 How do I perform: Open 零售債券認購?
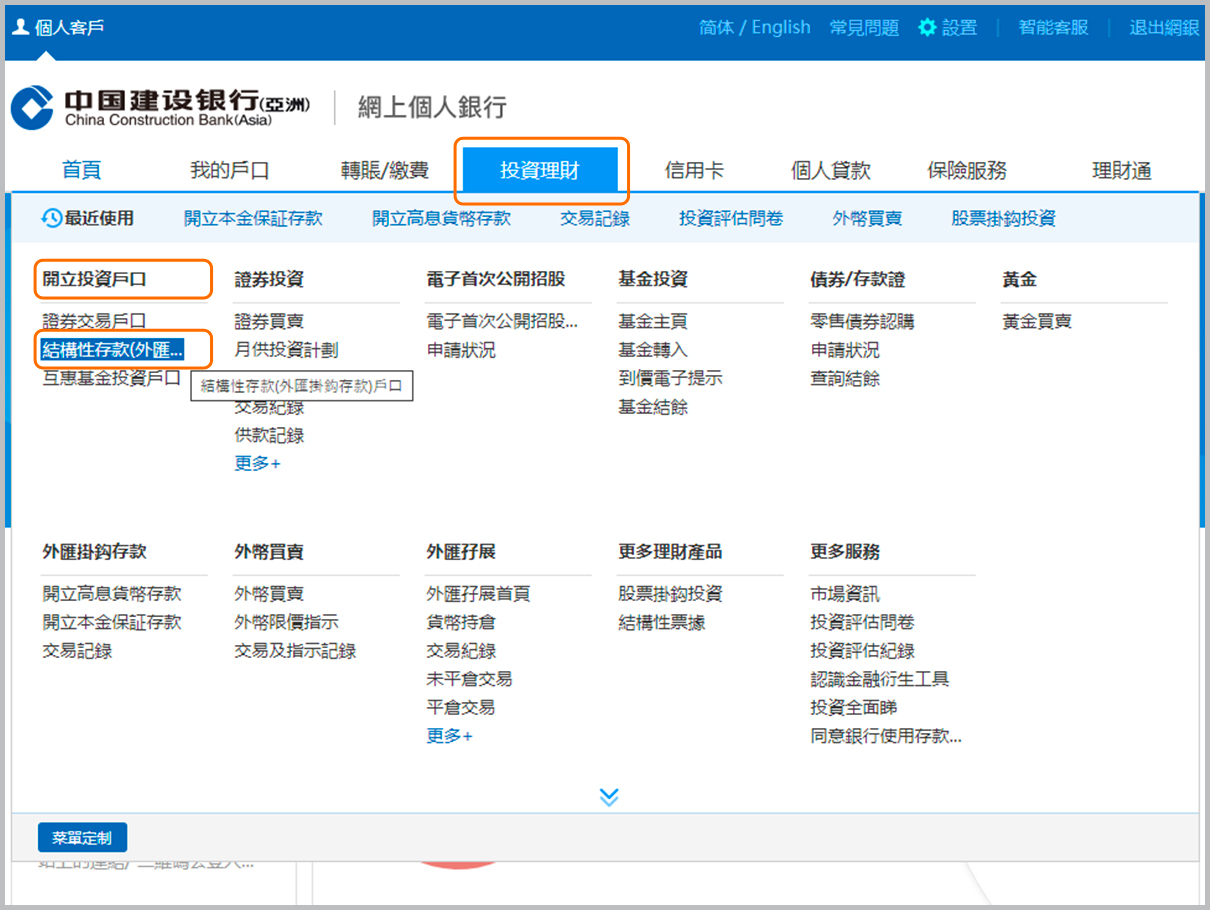click(x=862, y=322)
